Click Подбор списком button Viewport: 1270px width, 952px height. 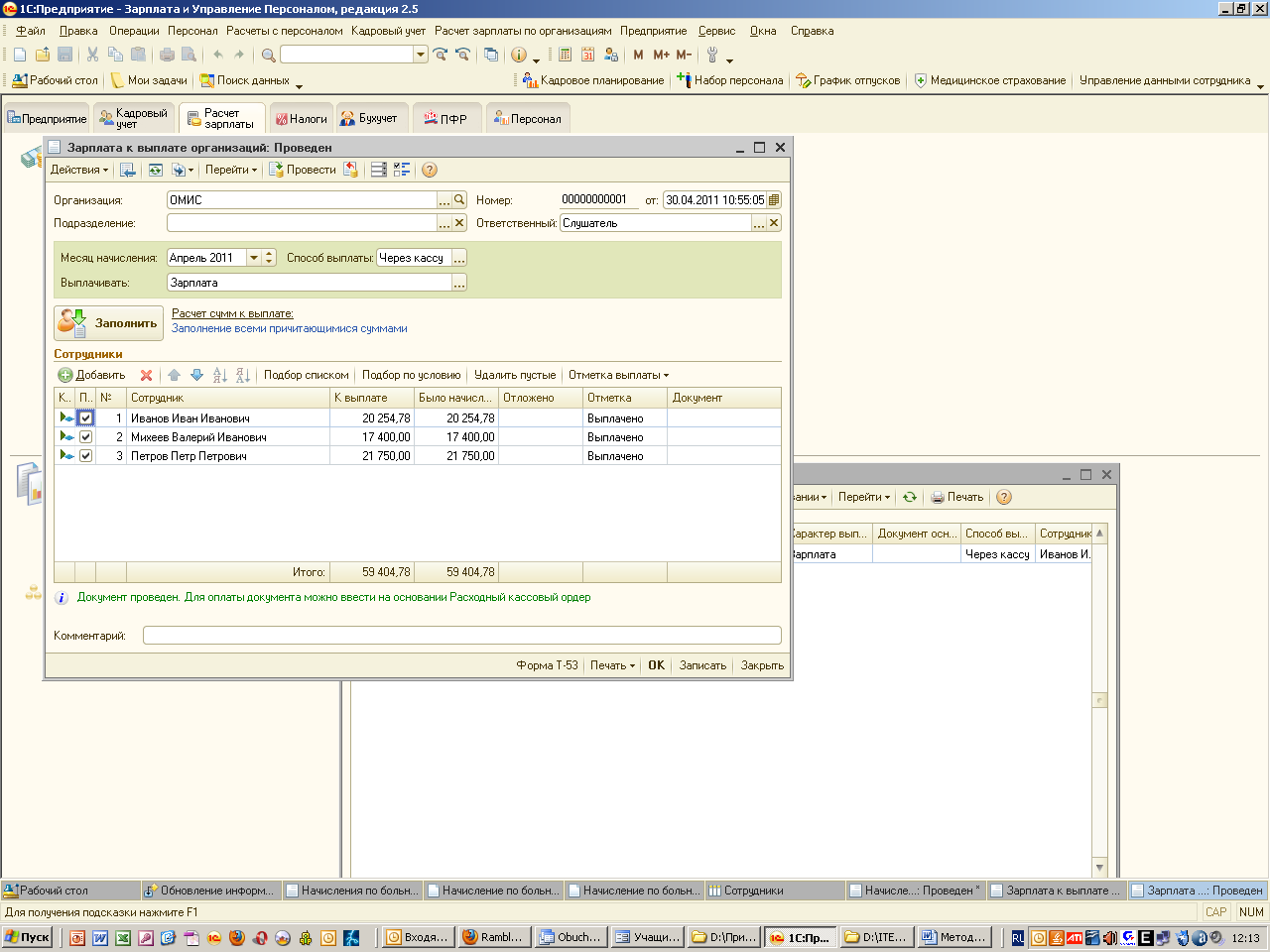(306, 375)
